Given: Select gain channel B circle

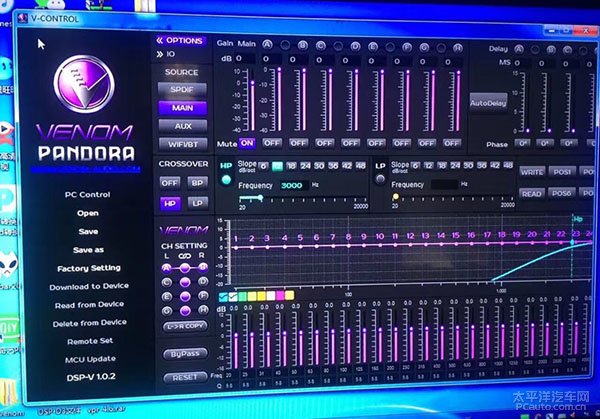Looking at the screenshot, I should [303, 46].
